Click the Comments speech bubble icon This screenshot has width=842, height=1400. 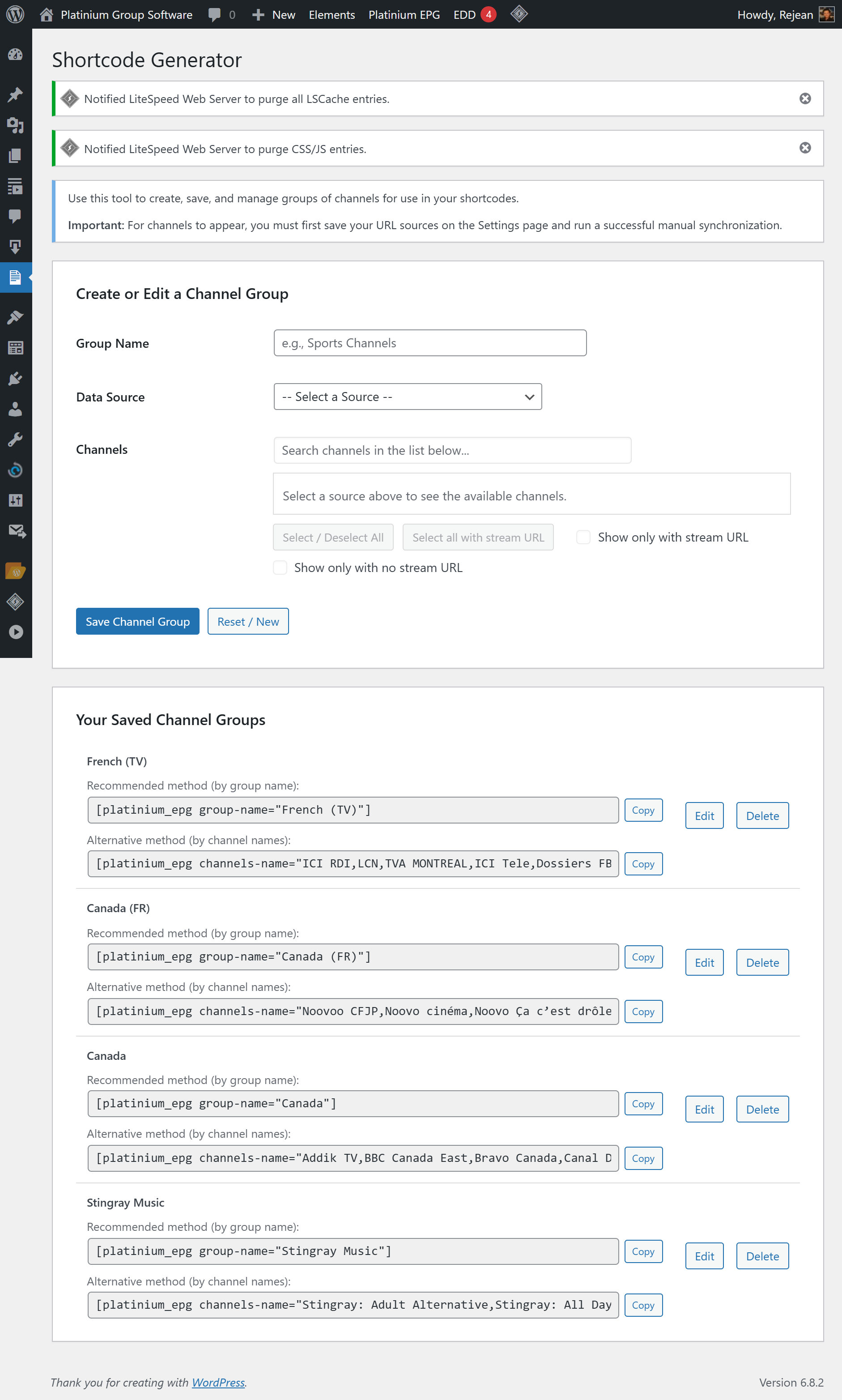click(16, 215)
